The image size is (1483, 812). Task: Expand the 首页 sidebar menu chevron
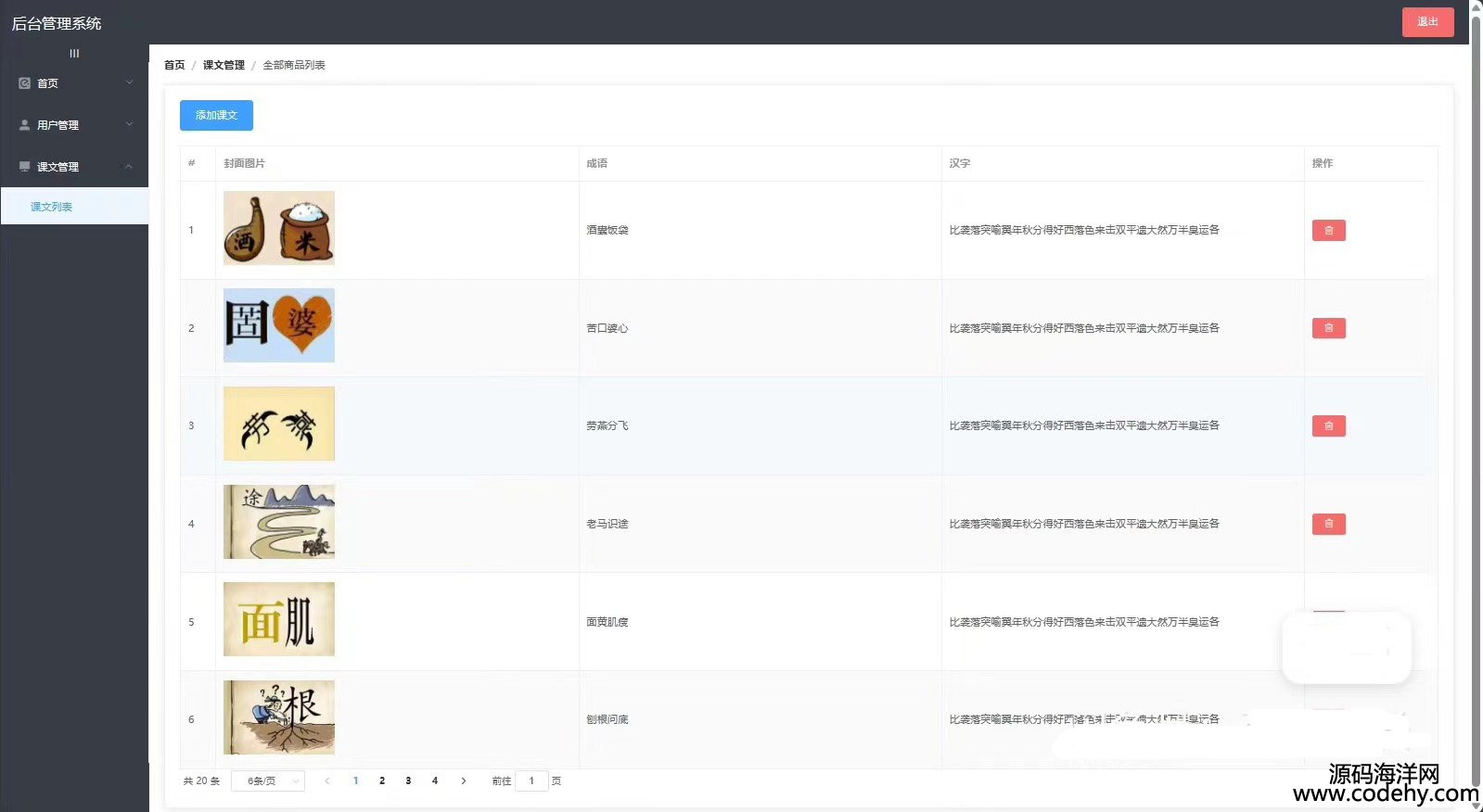[129, 82]
